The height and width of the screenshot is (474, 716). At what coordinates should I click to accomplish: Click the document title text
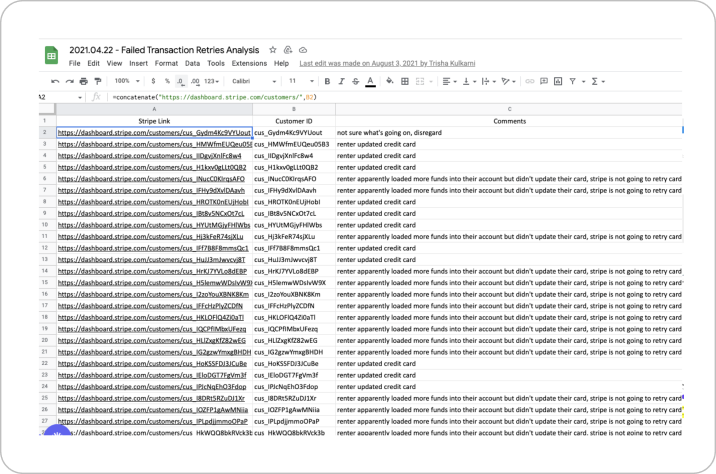pyautogui.click(x=164, y=50)
